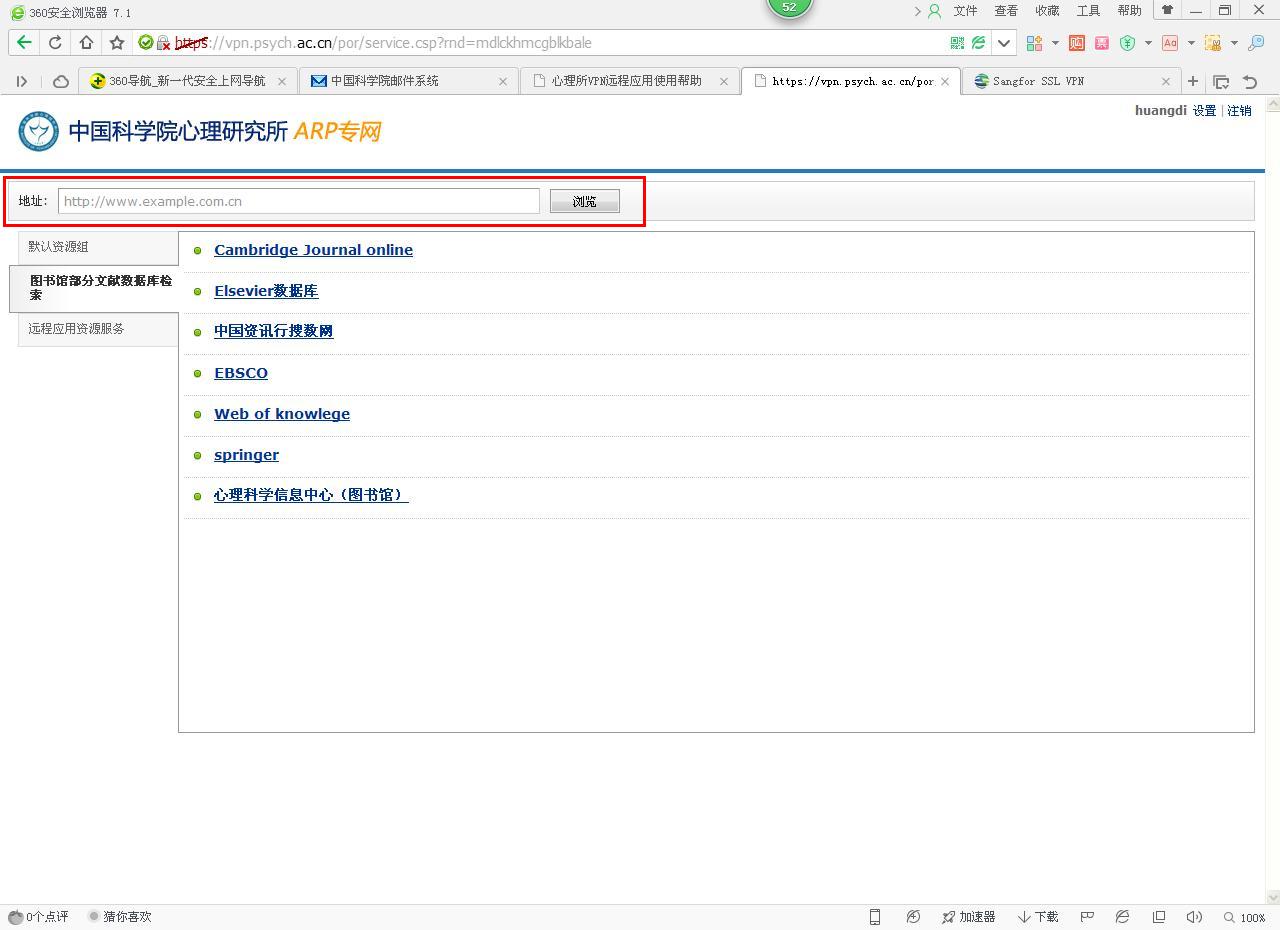This screenshot has width=1280, height=930.
Task: Click the green browser engine switch icon
Action: coord(978,43)
